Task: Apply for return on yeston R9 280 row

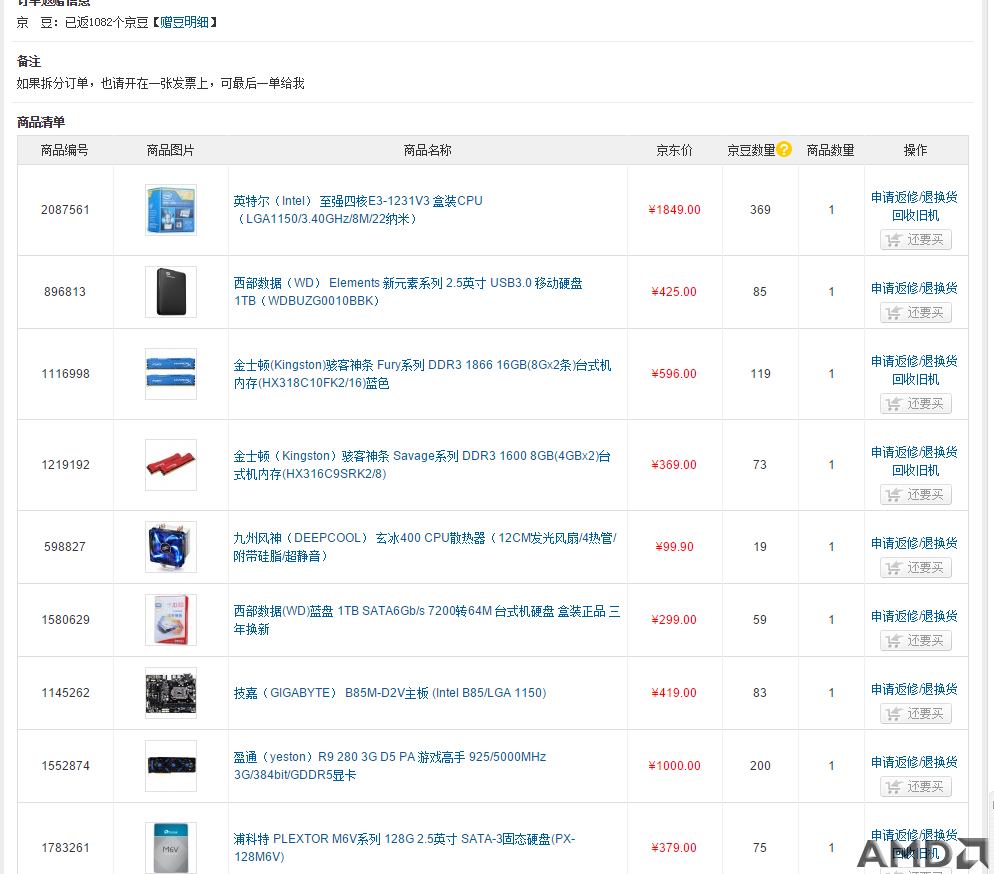Action: pos(914,762)
